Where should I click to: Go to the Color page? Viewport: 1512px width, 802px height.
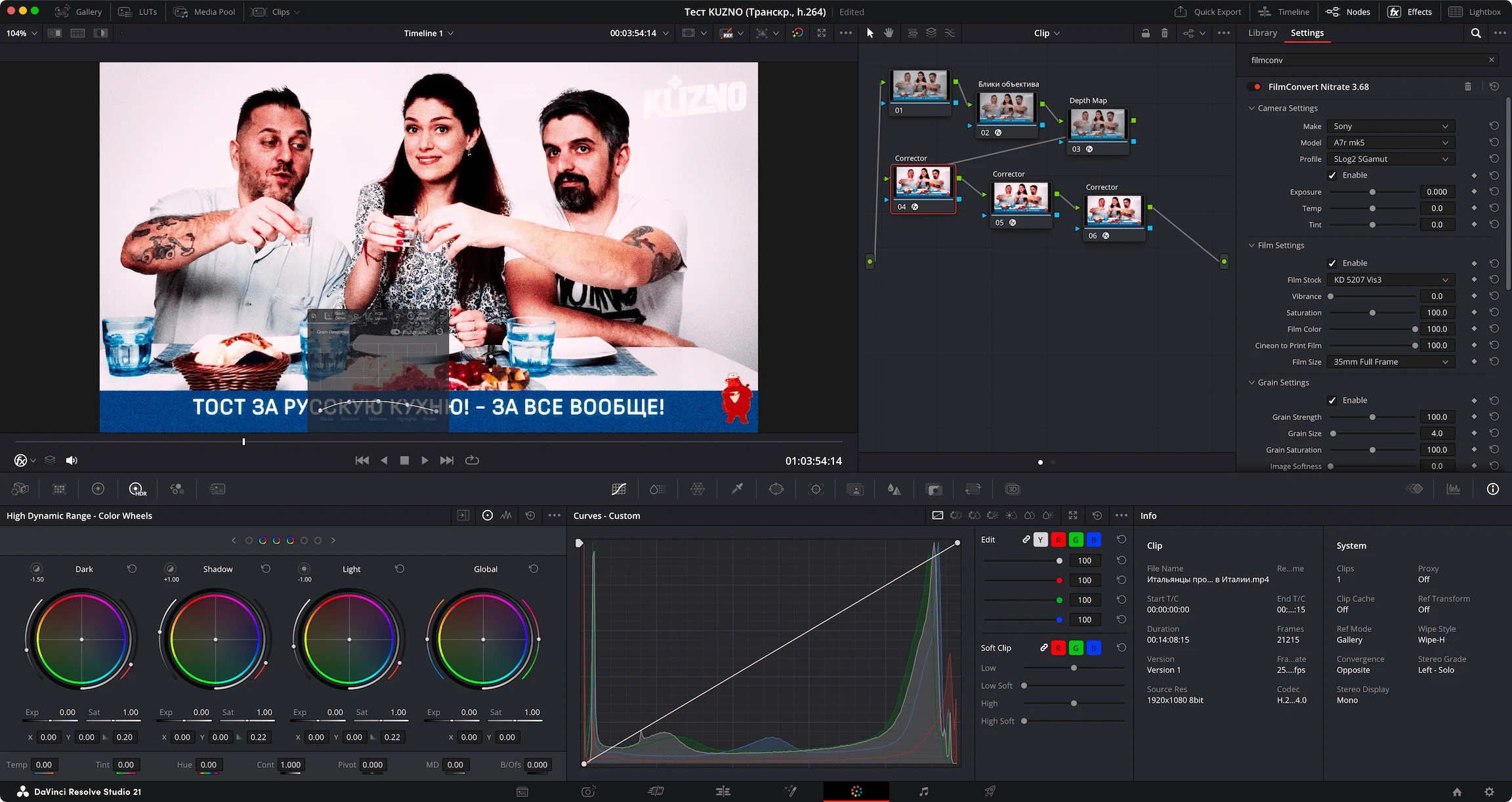coord(856,791)
